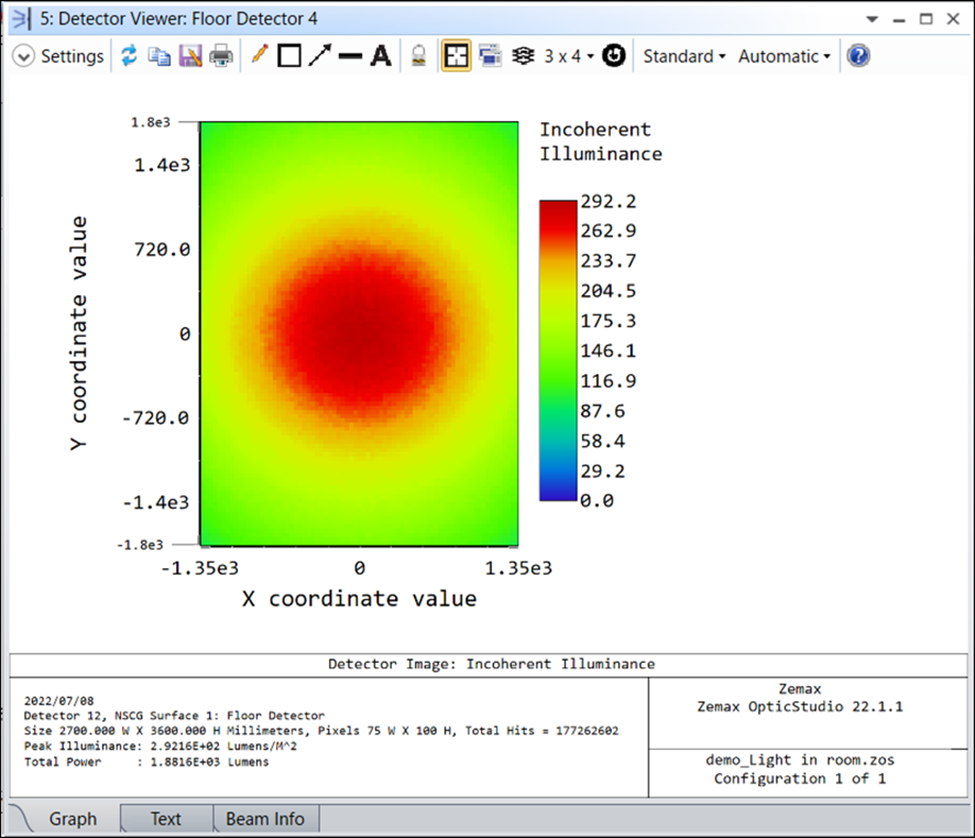Toggle the window lock icon

click(421, 57)
